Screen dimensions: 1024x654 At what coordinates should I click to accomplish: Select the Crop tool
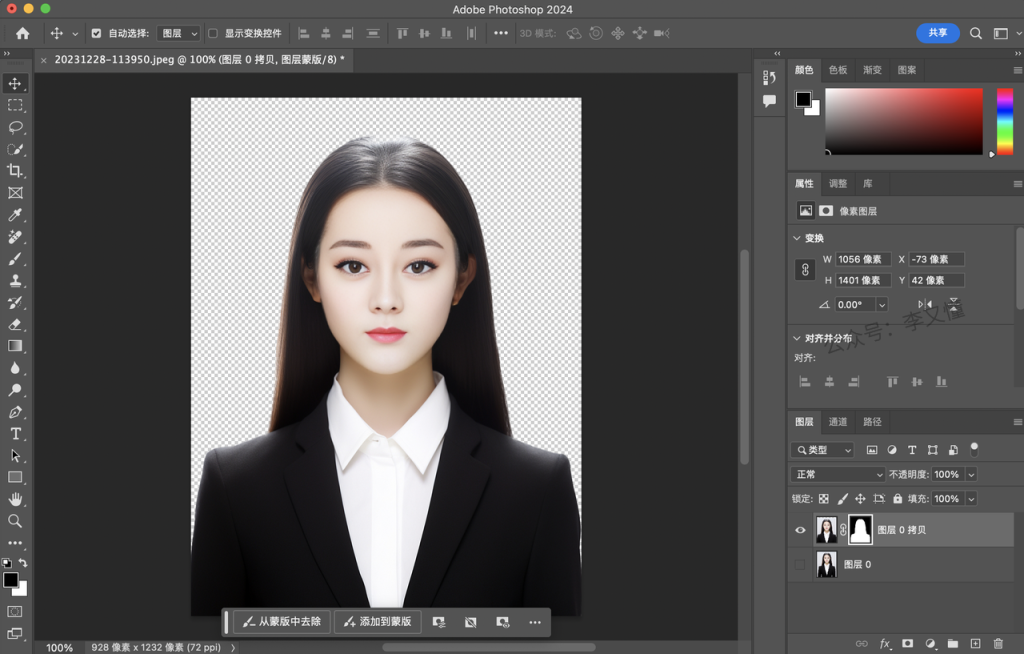15,171
